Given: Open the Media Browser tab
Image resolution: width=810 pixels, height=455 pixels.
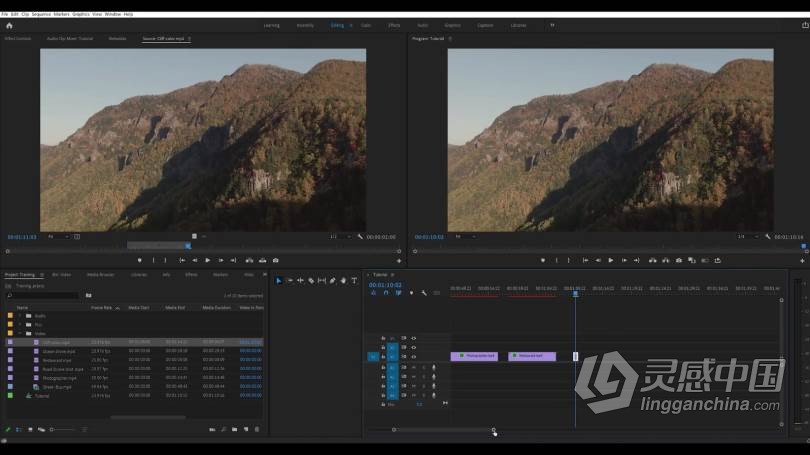Looking at the screenshot, I should coord(100,275).
